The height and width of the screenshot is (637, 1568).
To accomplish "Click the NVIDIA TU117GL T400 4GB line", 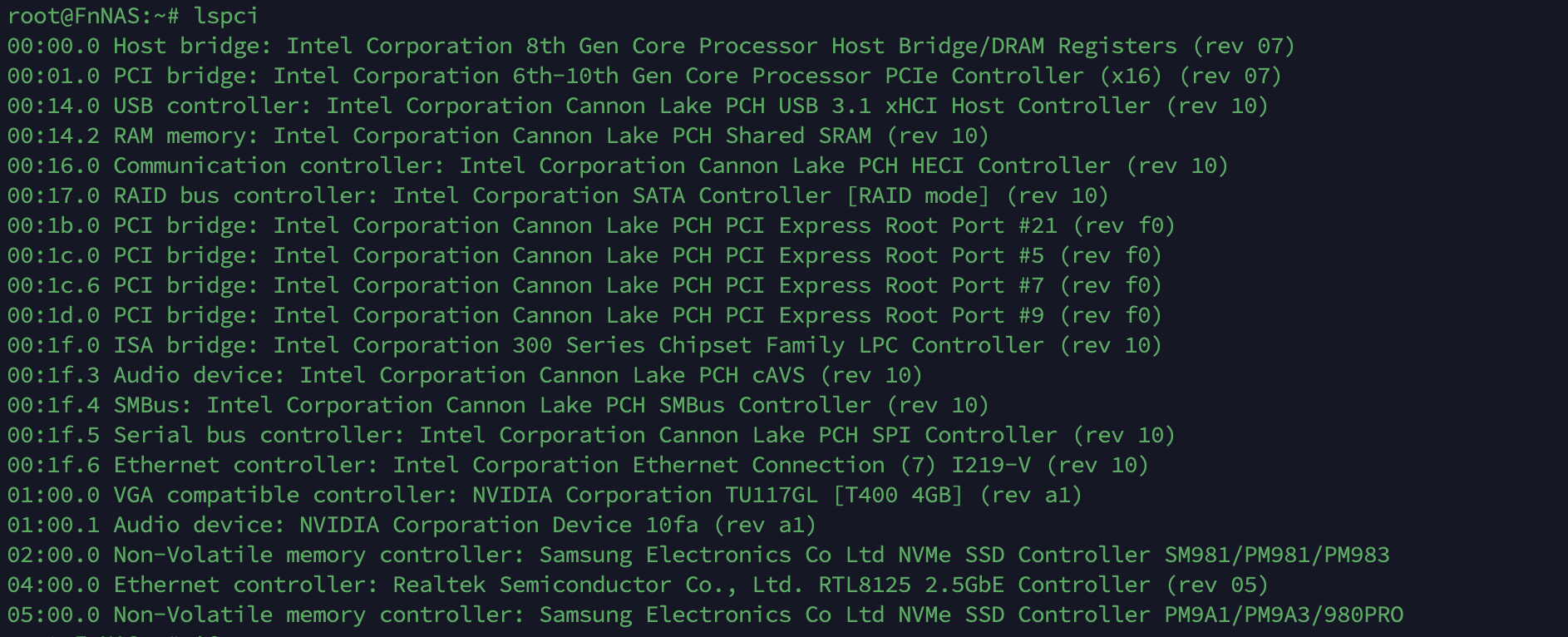I will click(x=544, y=495).
